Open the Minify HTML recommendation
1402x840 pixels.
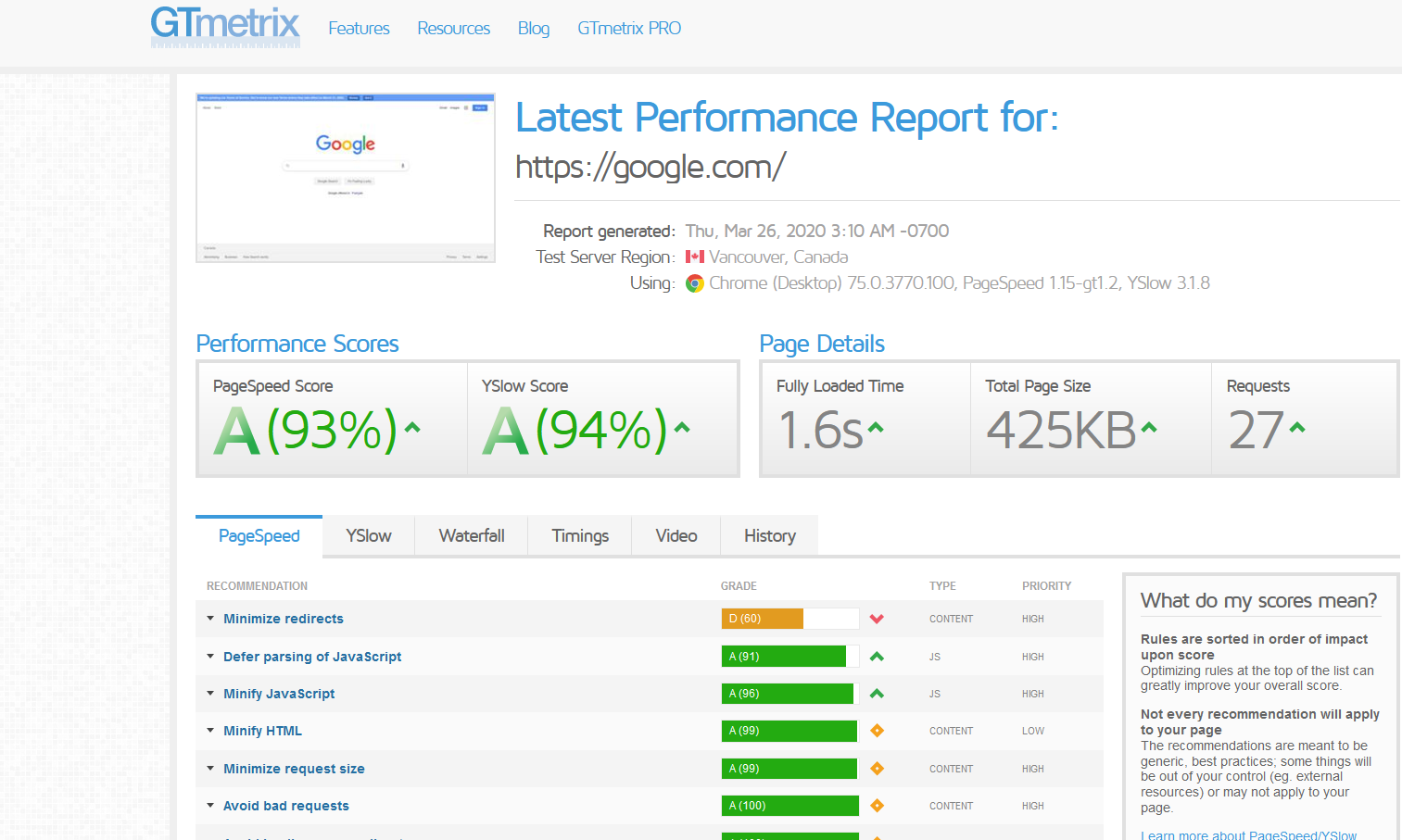pos(262,731)
